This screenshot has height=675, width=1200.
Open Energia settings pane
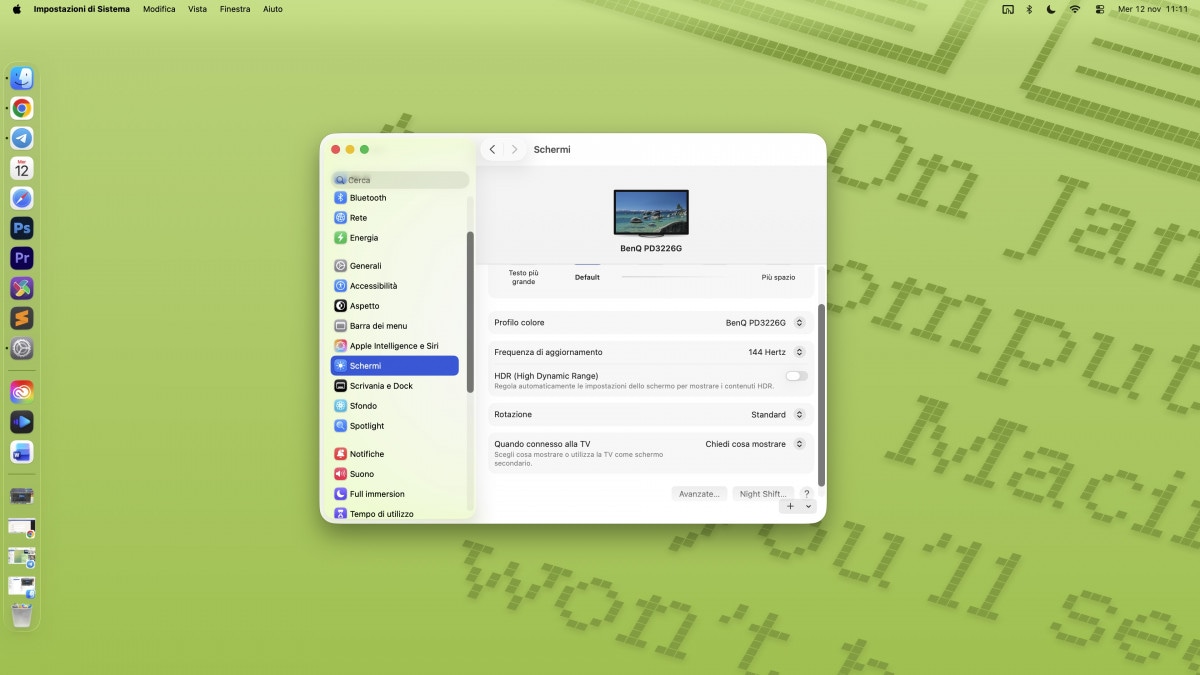pyautogui.click(x=364, y=238)
